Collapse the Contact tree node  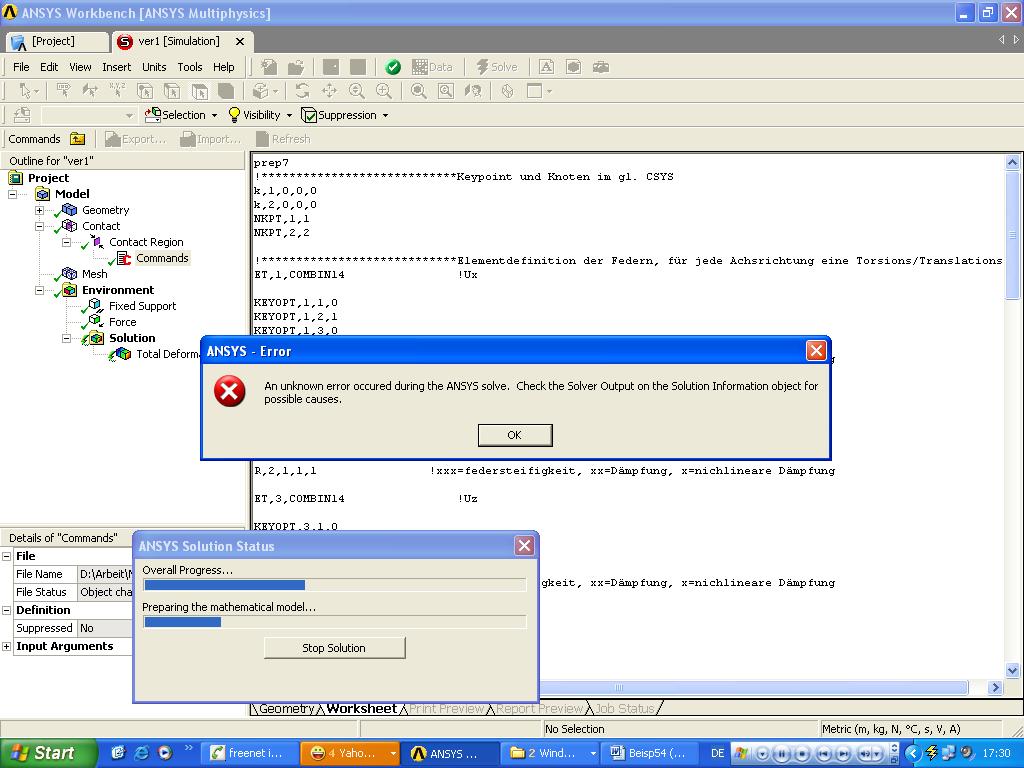[39, 226]
